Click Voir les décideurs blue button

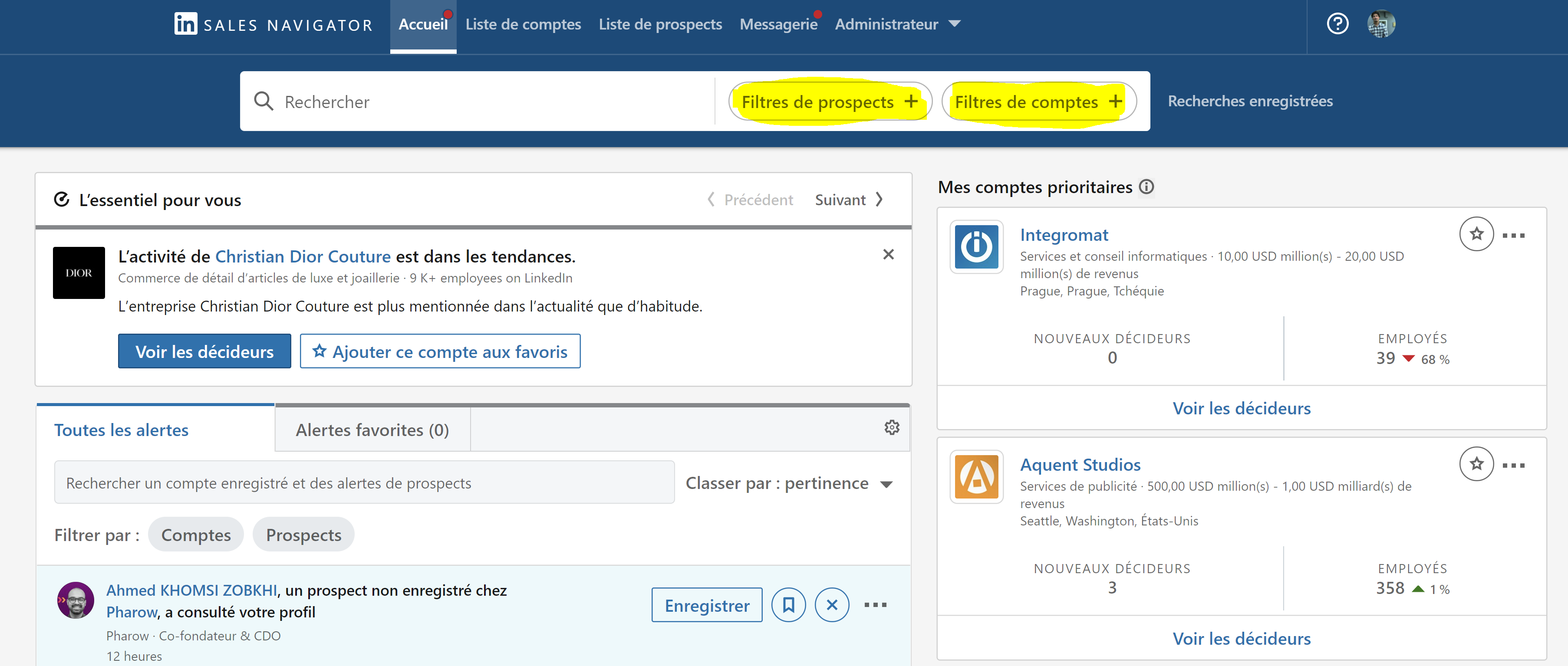(x=204, y=351)
